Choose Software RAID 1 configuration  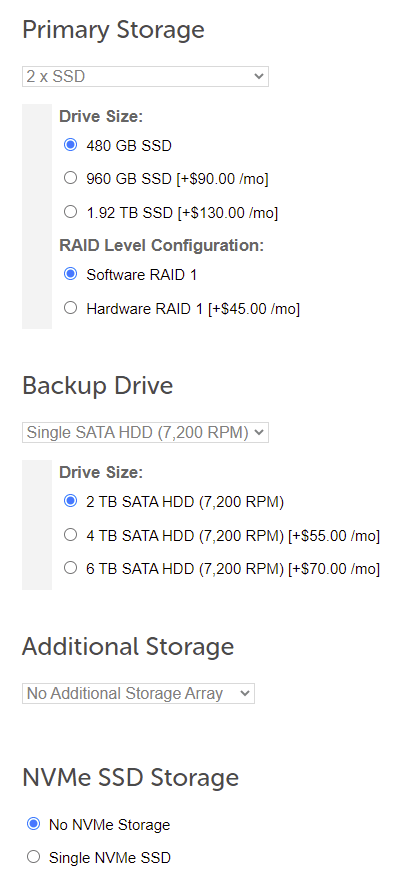click(x=70, y=274)
